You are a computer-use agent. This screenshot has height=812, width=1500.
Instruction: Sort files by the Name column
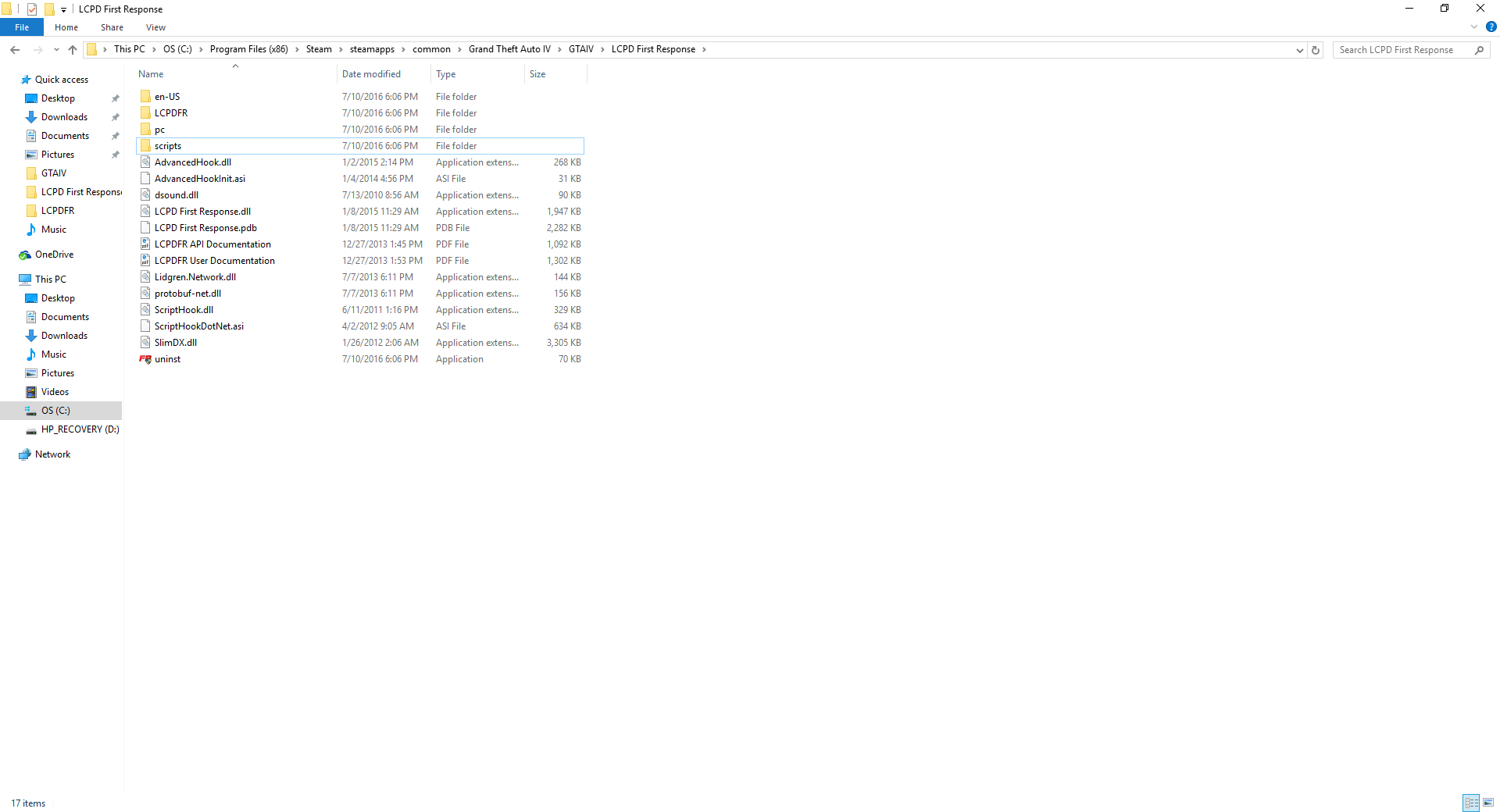pos(236,74)
